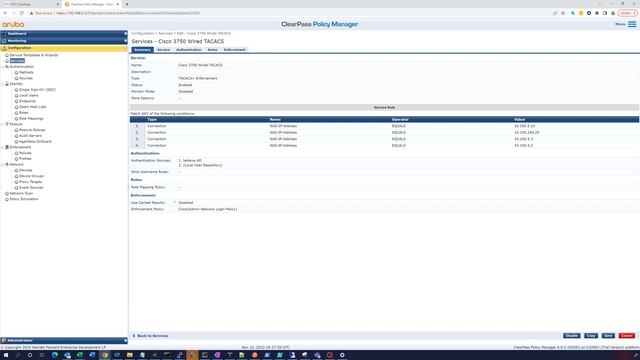Viewport: 640px width, 360px height.
Task: Open Device Groups
Action: point(31,176)
